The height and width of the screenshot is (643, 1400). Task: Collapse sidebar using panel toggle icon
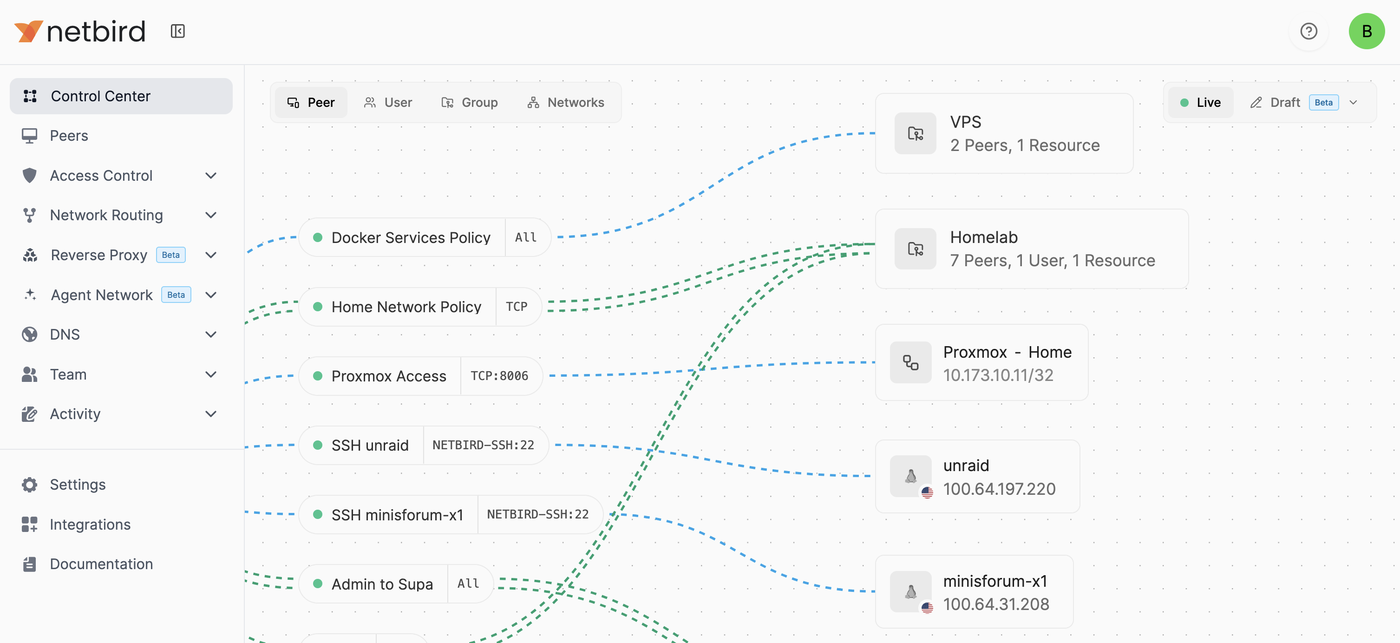[x=178, y=31]
